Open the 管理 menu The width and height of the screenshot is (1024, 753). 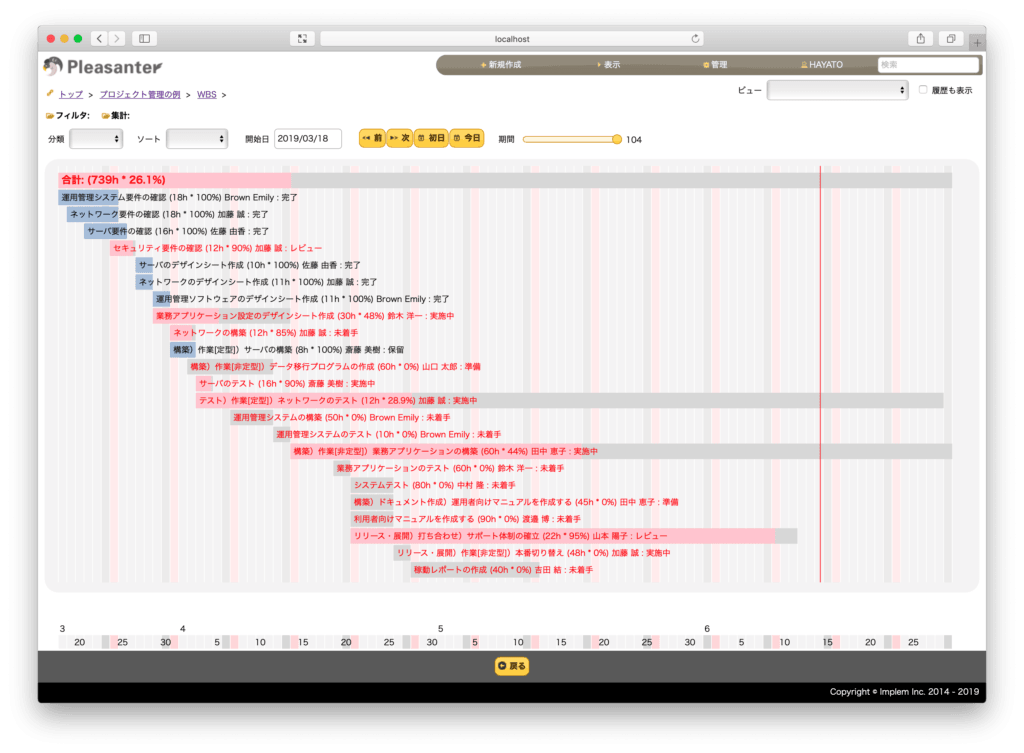[715, 65]
